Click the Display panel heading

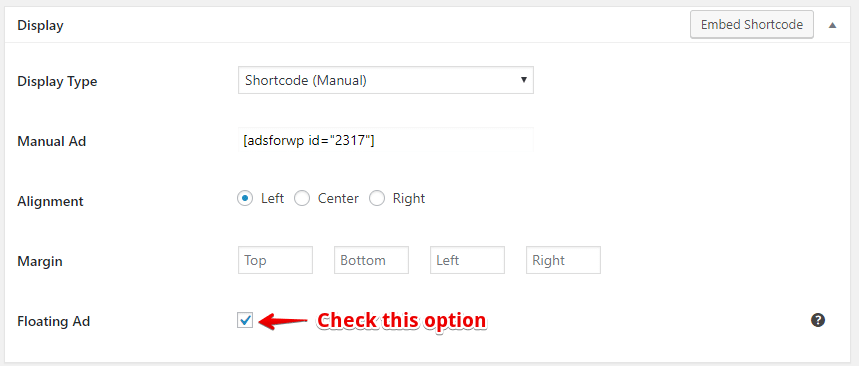click(41, 26)
